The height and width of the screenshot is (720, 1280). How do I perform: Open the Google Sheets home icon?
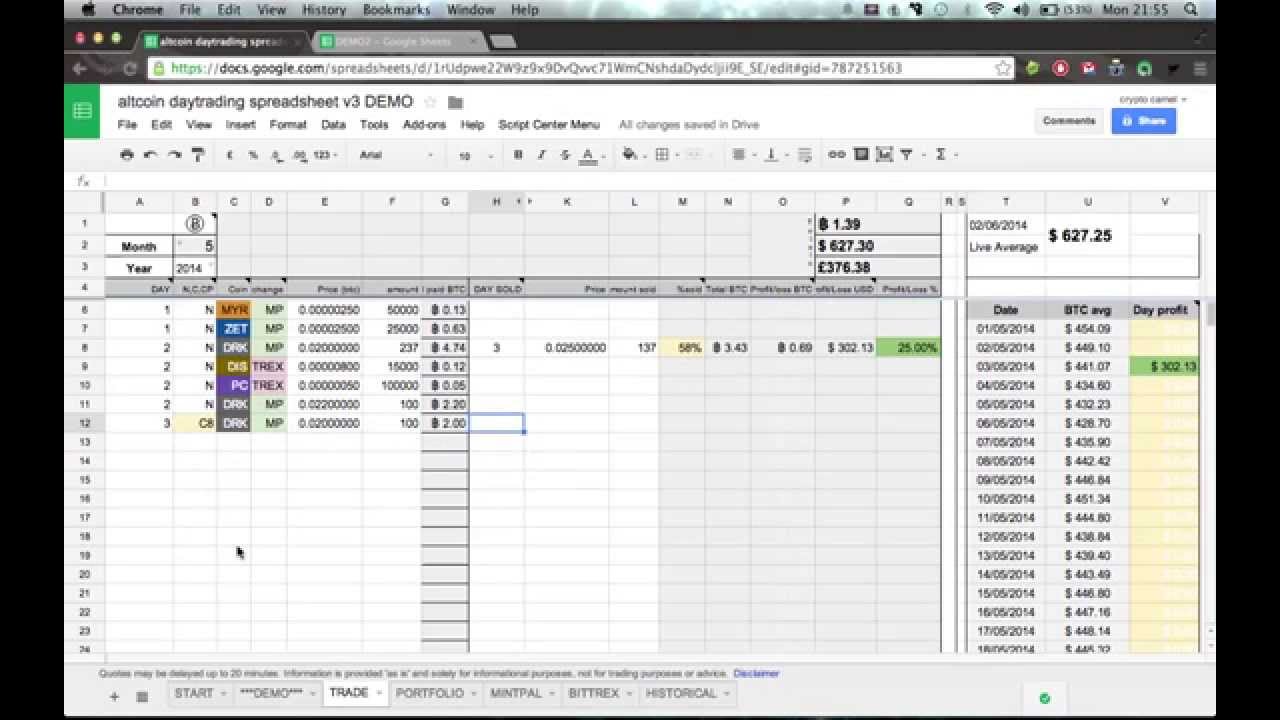82,111
